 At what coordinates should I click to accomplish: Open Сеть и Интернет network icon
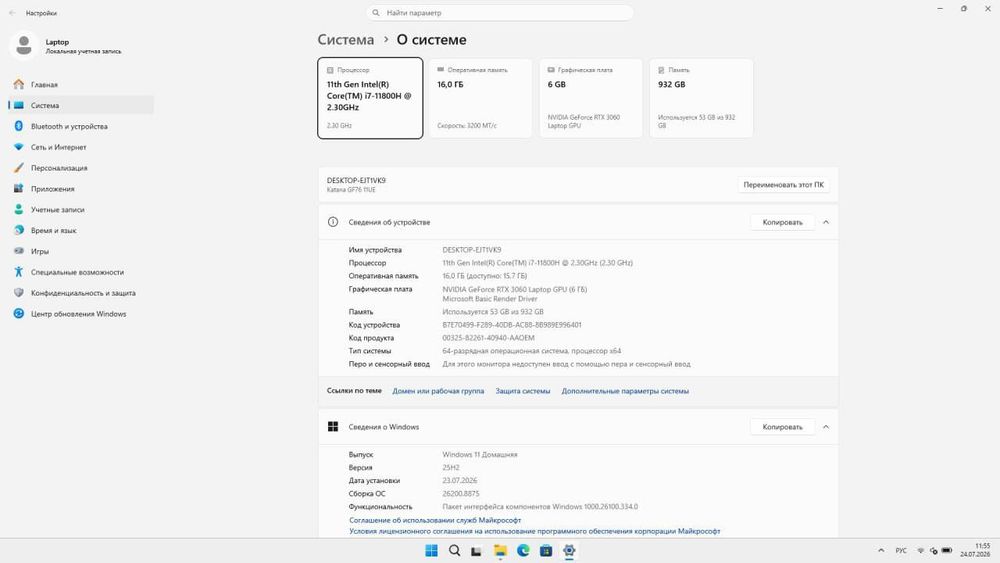(18, 147)
